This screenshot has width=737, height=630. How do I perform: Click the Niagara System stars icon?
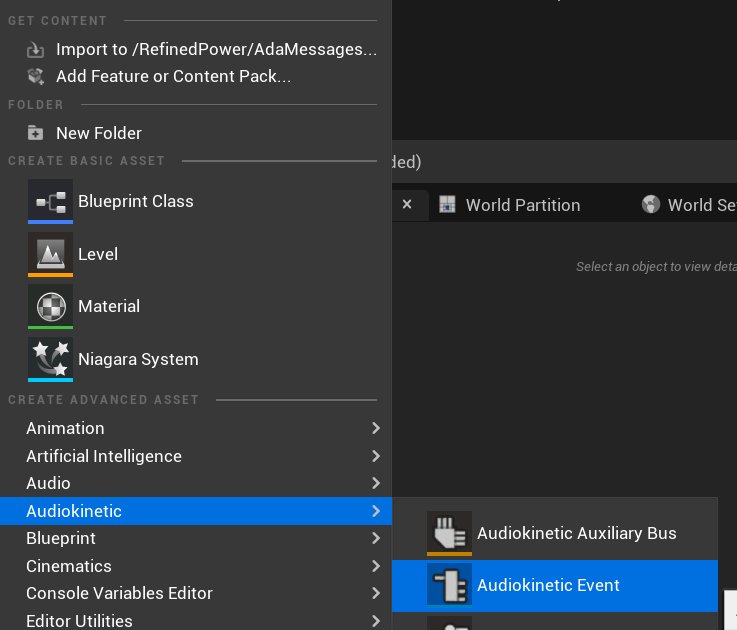pyautogui.click(x=50, y=359)
